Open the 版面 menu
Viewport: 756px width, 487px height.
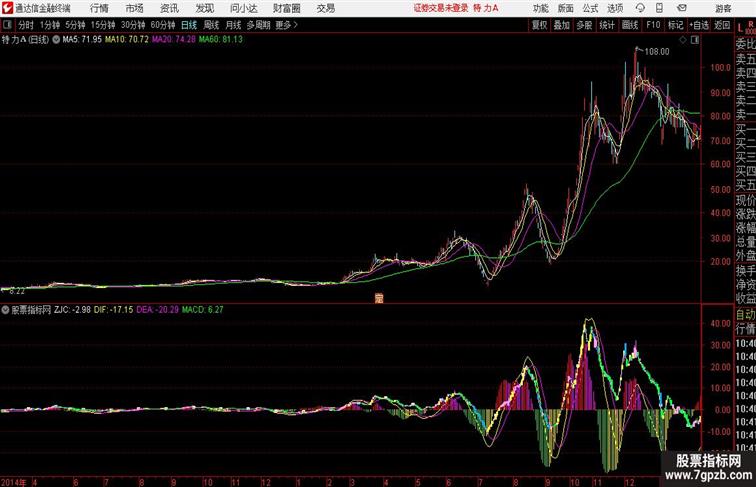566,8
